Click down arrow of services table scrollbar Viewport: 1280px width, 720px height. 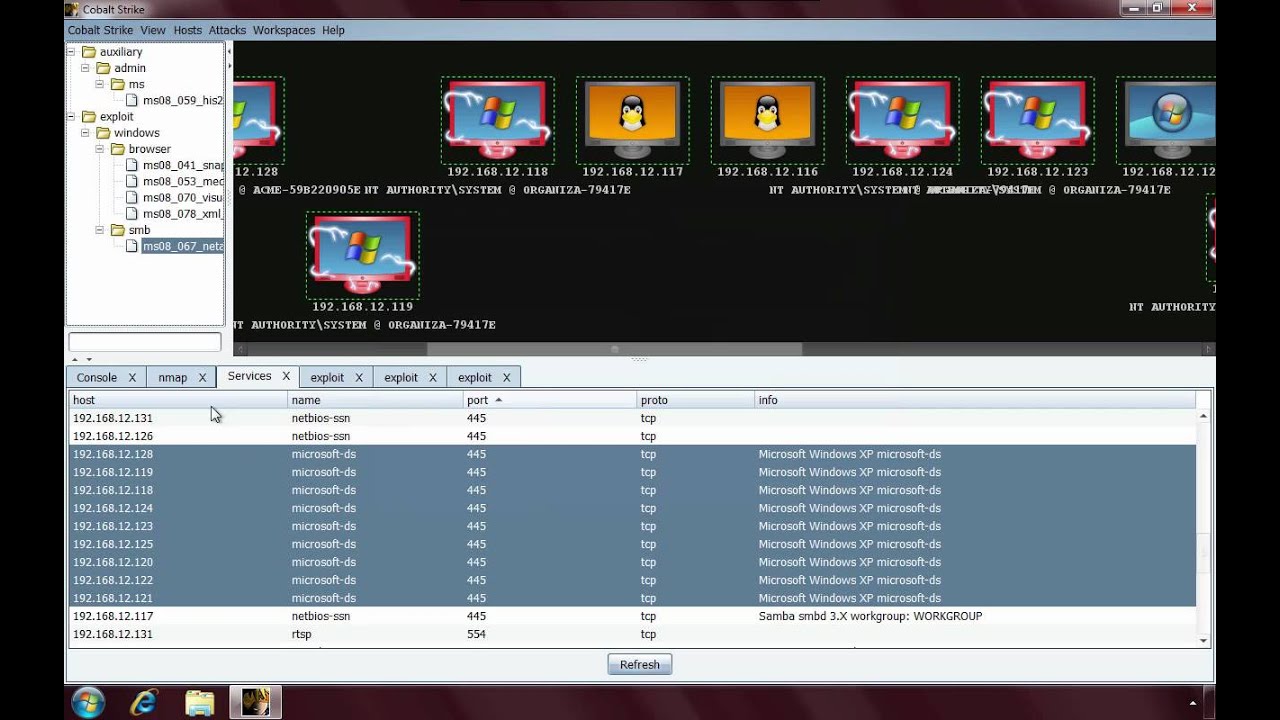pyautogui.click(x=1204, y=641)
